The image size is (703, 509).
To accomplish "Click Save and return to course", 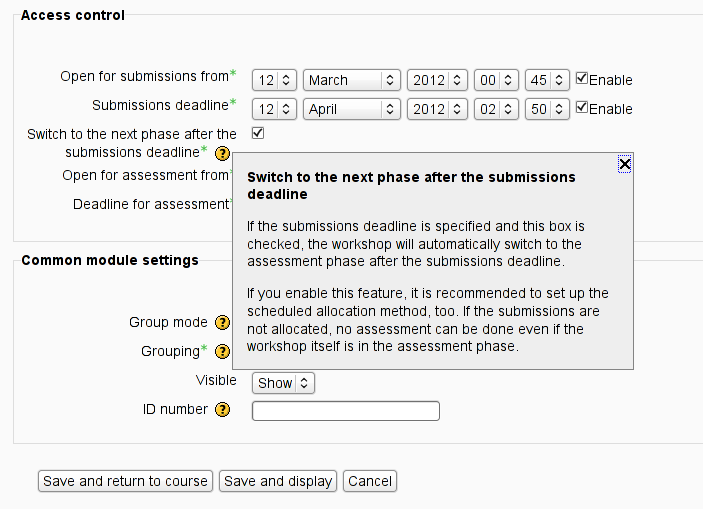I will coord(125,481).
